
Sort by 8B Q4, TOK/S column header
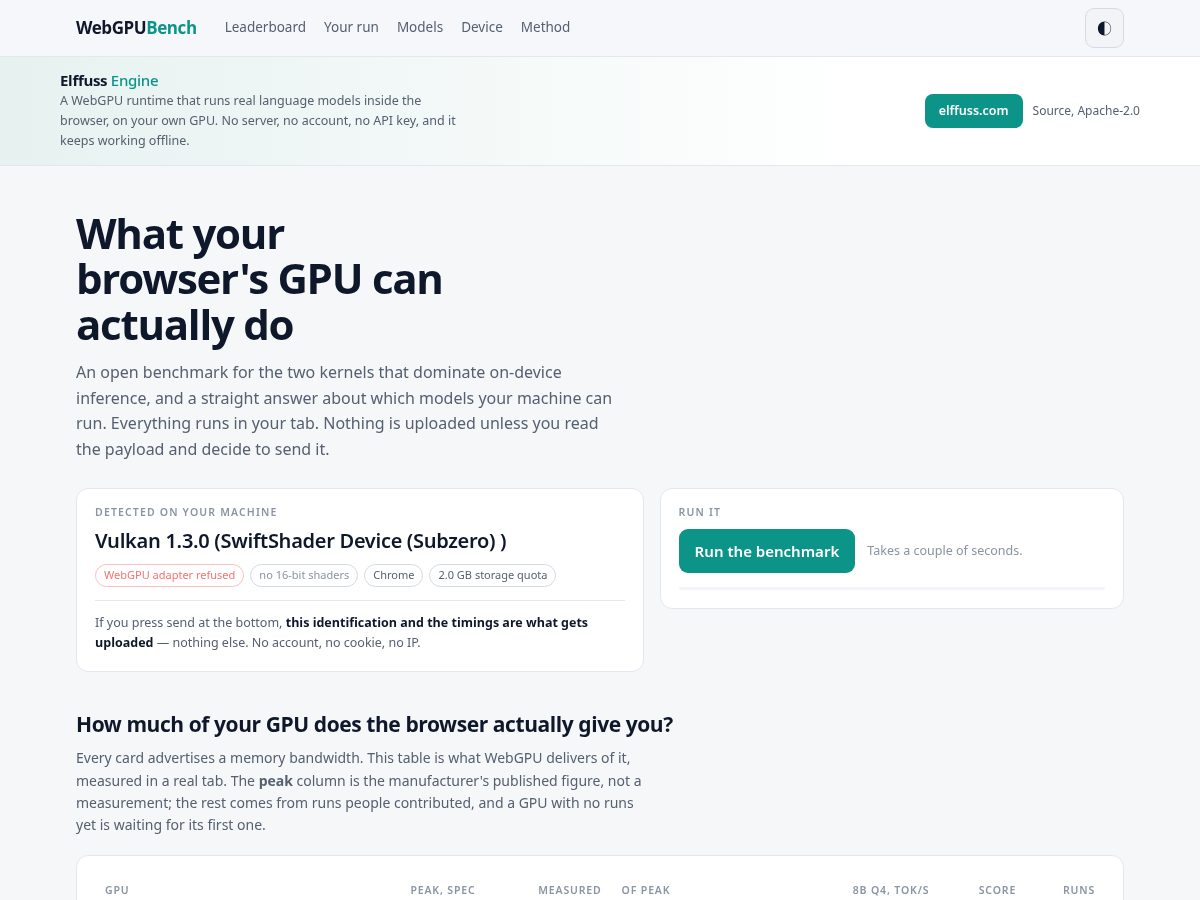(891, 890)
